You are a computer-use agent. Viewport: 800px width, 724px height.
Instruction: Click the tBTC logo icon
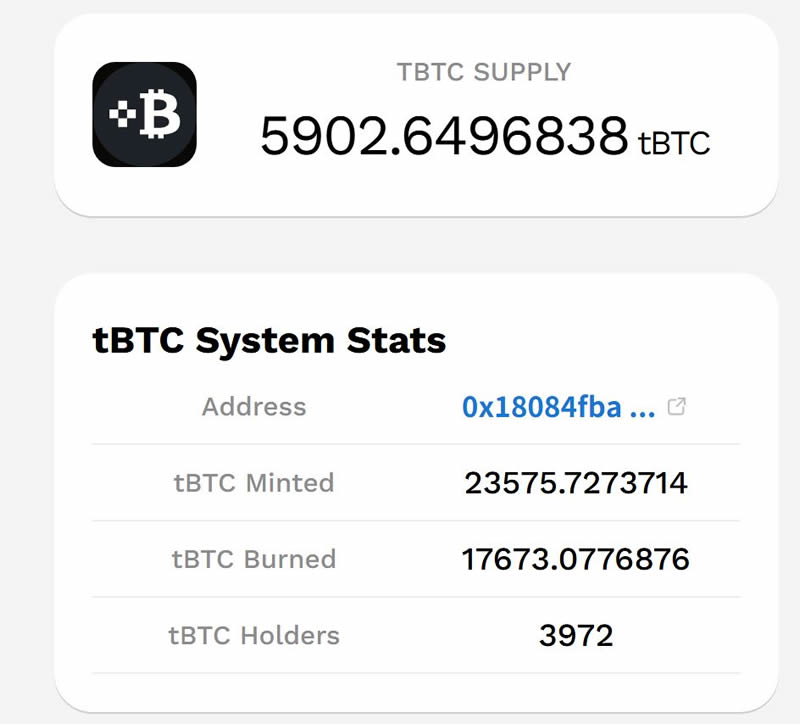pos(144,114)
